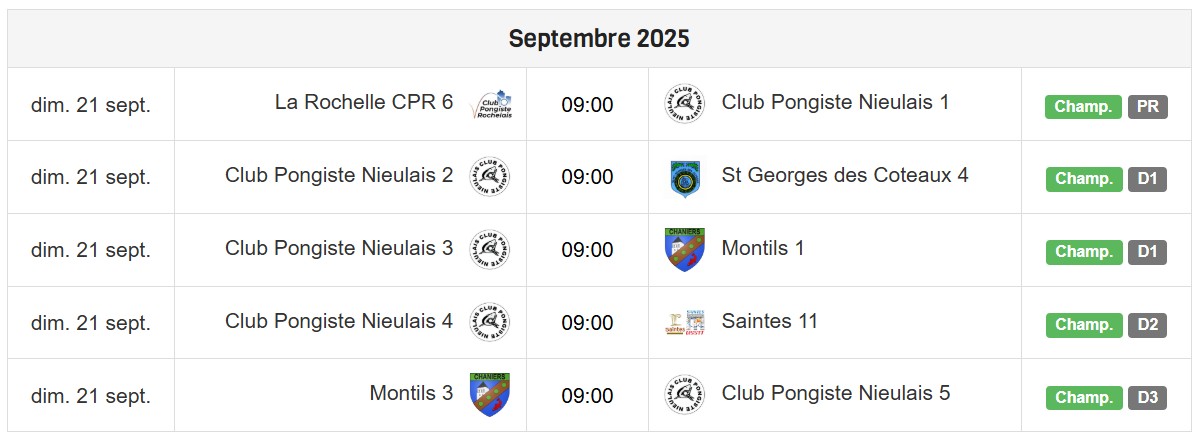Open the La Rochelle CPR 6 team link
The height and width of the screenshot is (435, 1197).
(364, 102)
